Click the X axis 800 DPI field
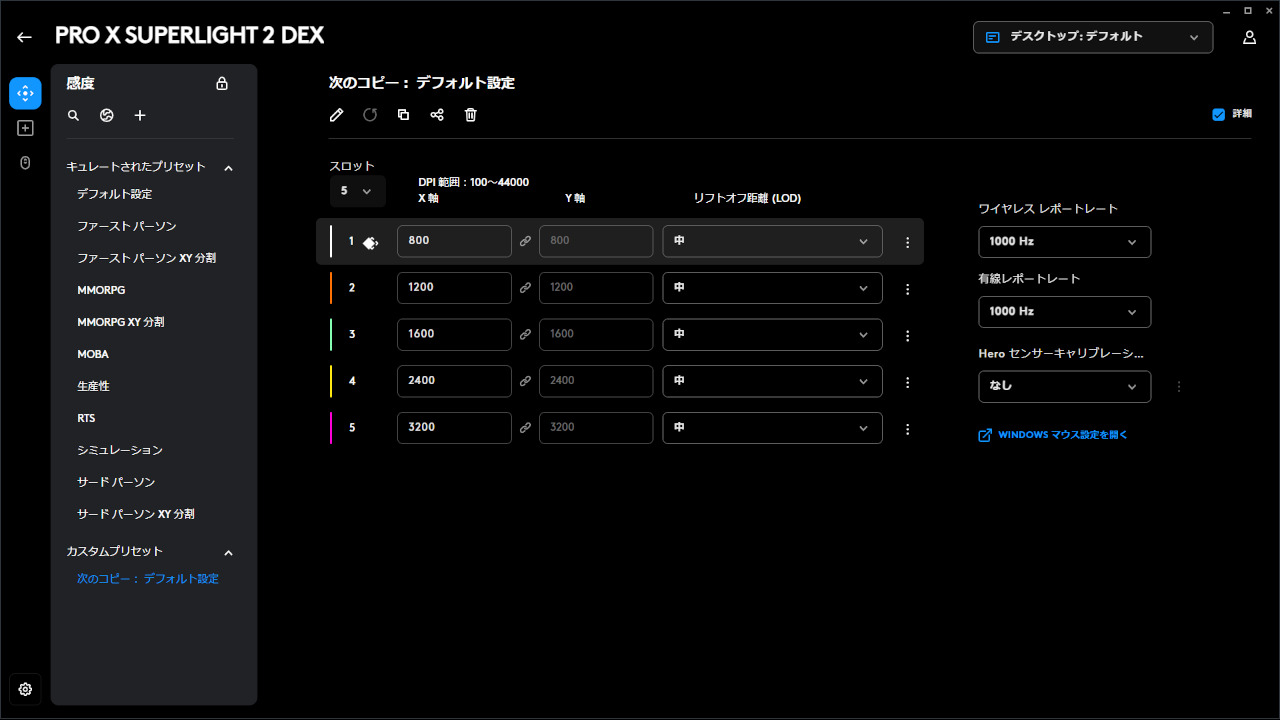 454,241
